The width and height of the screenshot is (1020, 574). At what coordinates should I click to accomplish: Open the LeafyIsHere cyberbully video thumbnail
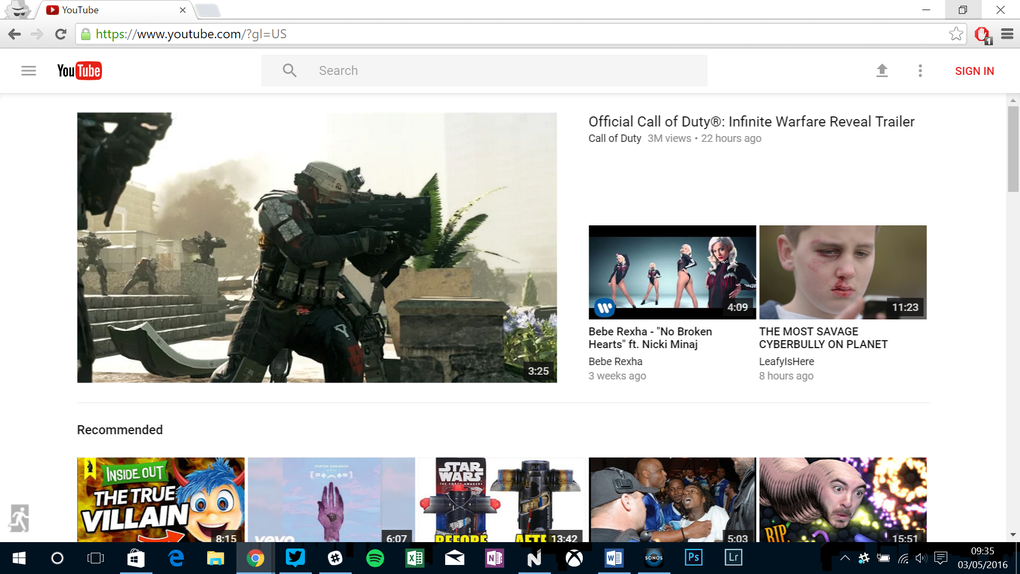coord(842,272)
